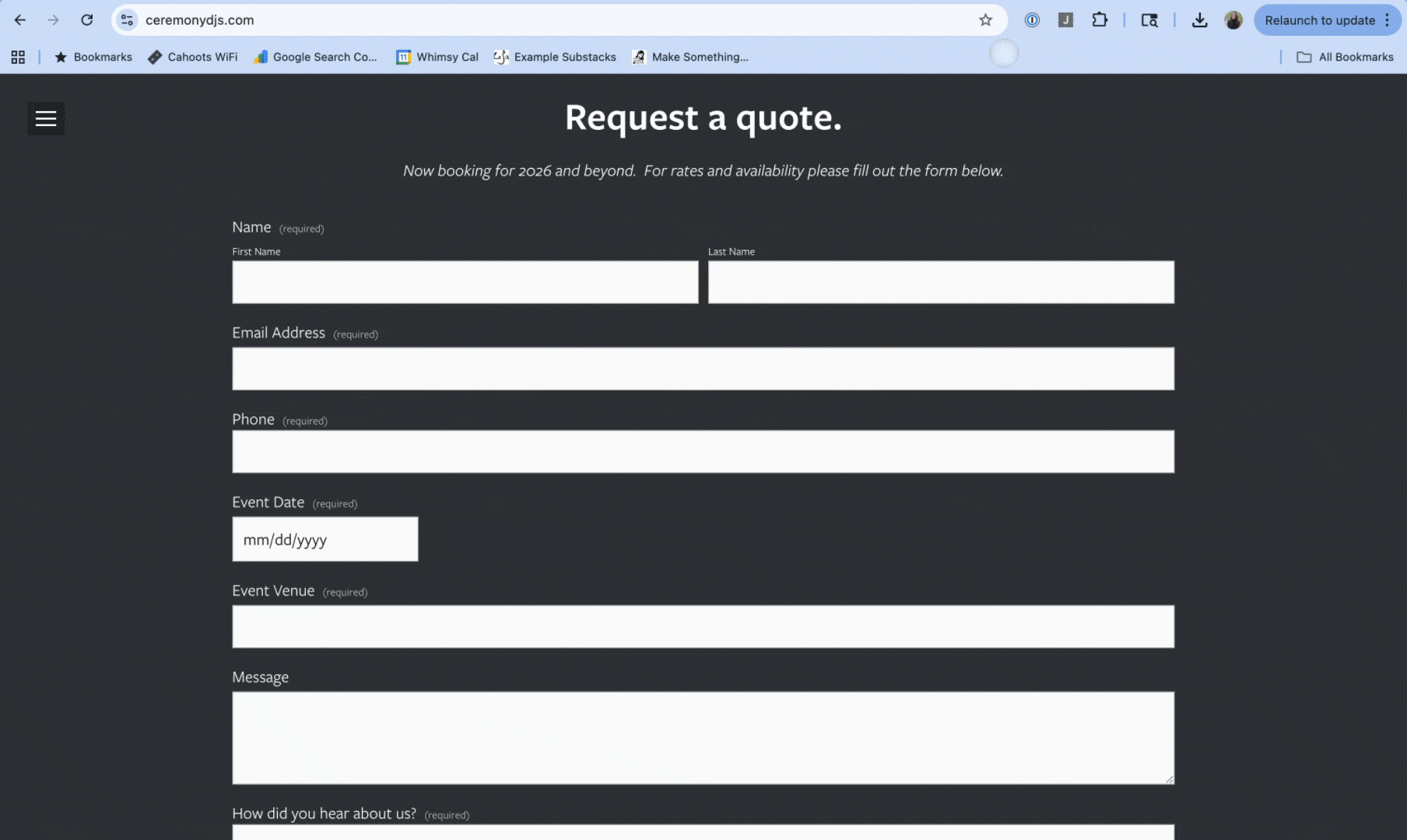Reload the current page
Viewport: 1407px width, 840px height.
tap(87, 20)
